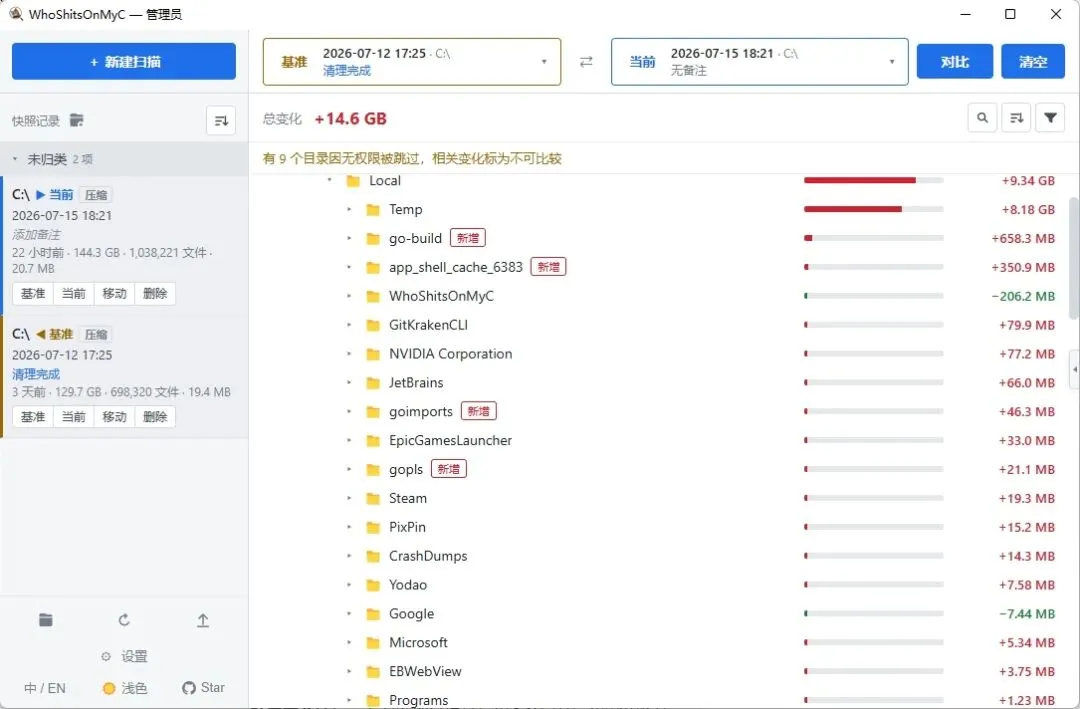Set 2026-07-12 snapshot as 当前
This screenshot has width=1080, height=709.
(74, 417)
